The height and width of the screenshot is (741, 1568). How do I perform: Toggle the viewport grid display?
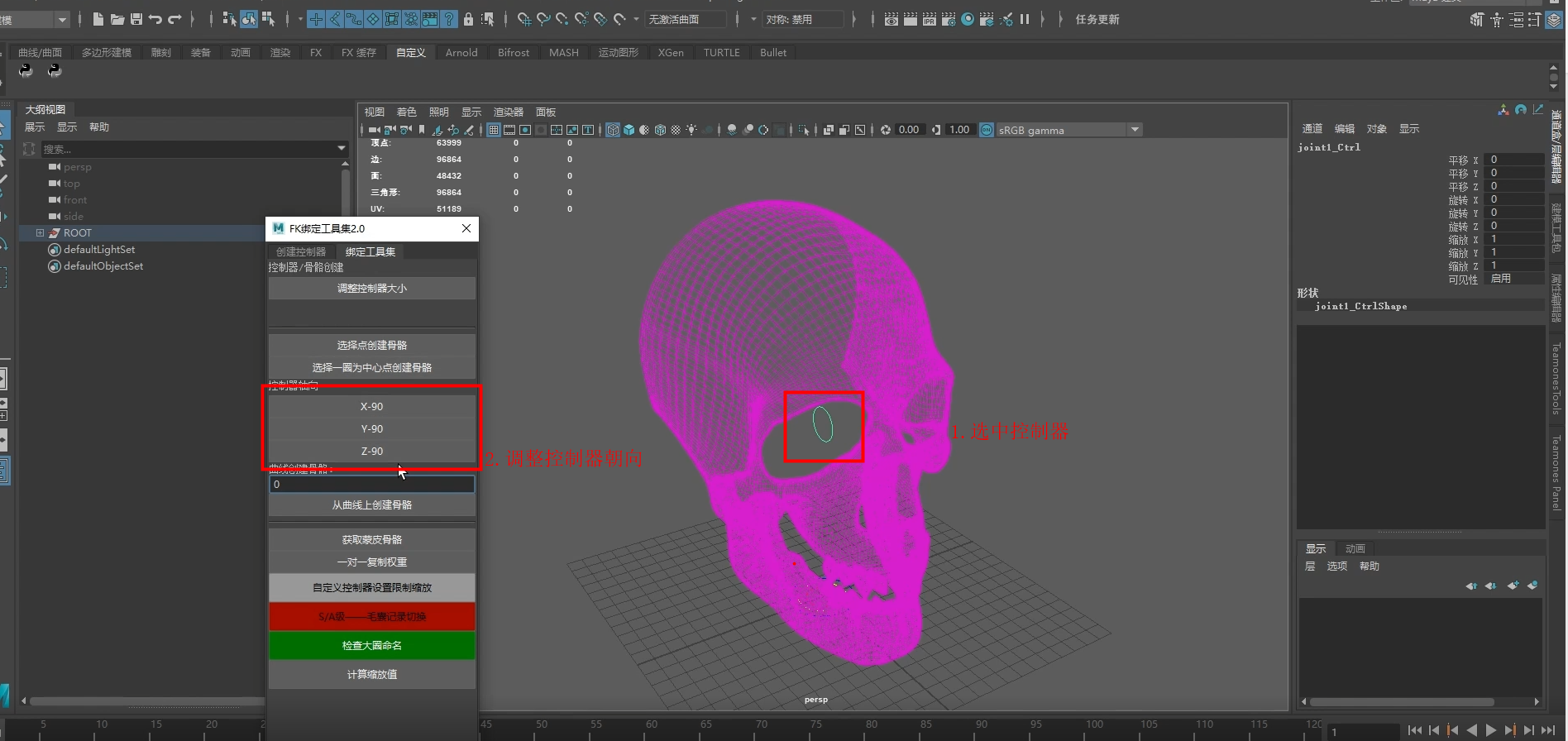(x=494, y=130)
